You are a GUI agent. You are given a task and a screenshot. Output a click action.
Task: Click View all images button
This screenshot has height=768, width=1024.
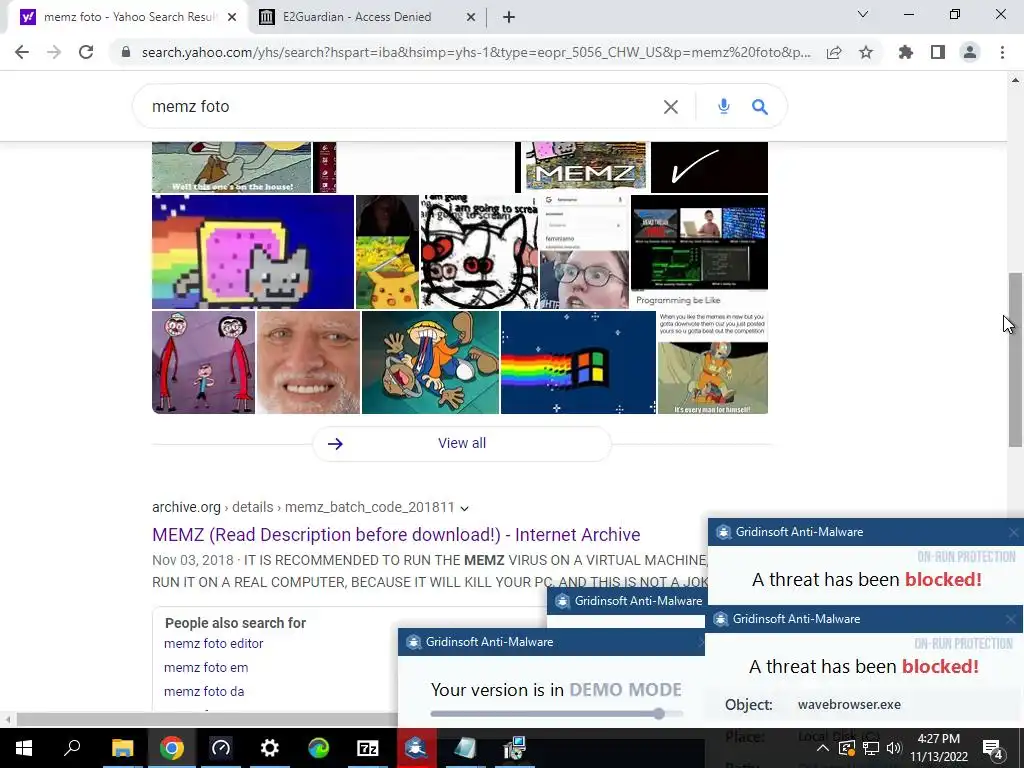point(462,443)
